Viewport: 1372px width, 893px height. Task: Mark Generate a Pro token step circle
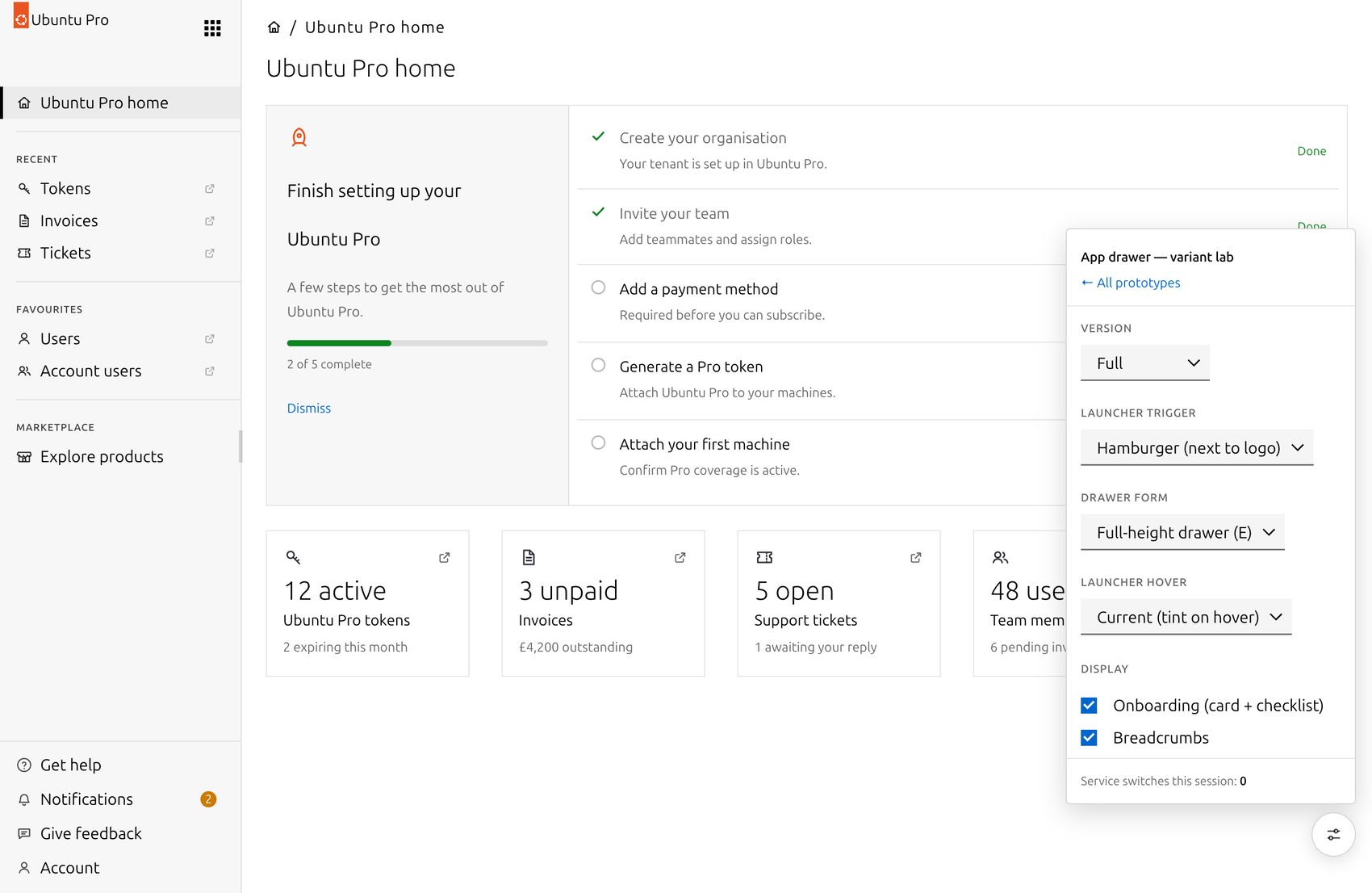[598, 365]
